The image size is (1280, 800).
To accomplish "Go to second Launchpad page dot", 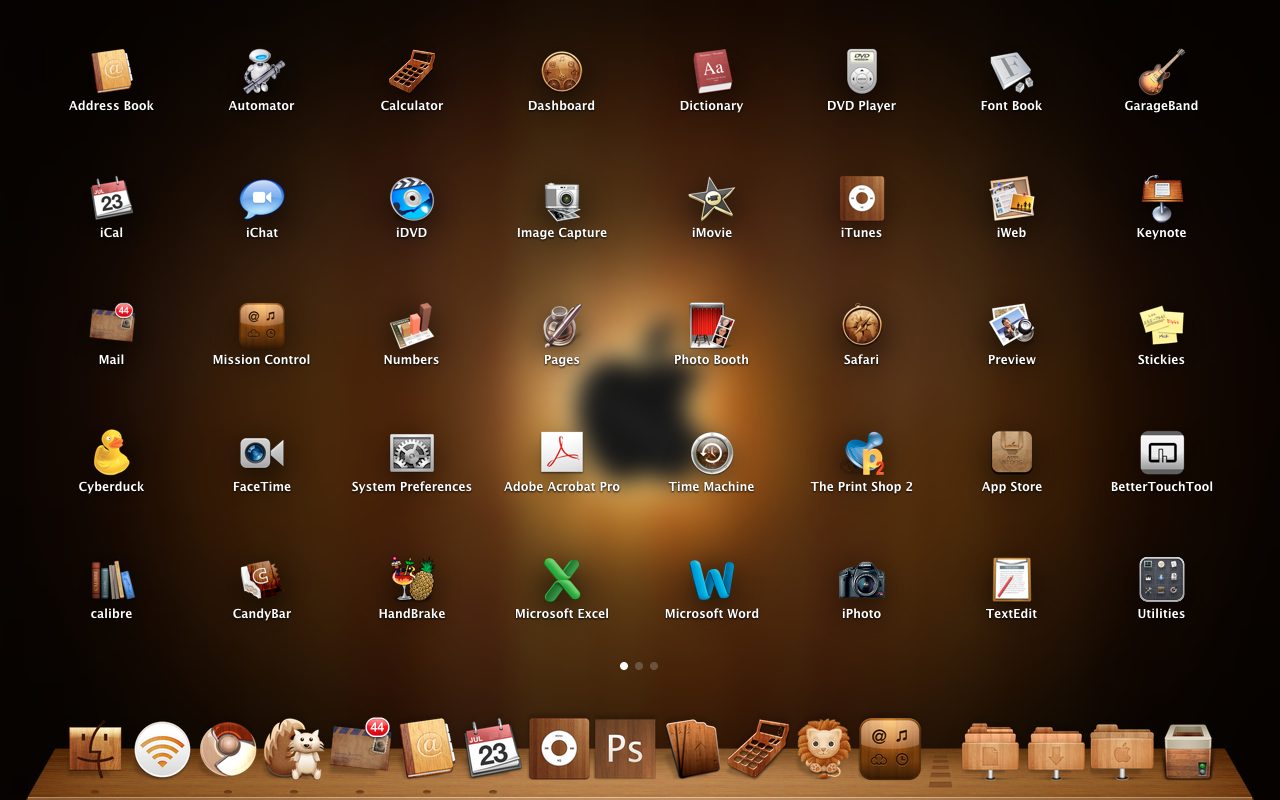I will click(x=639, y=665).
